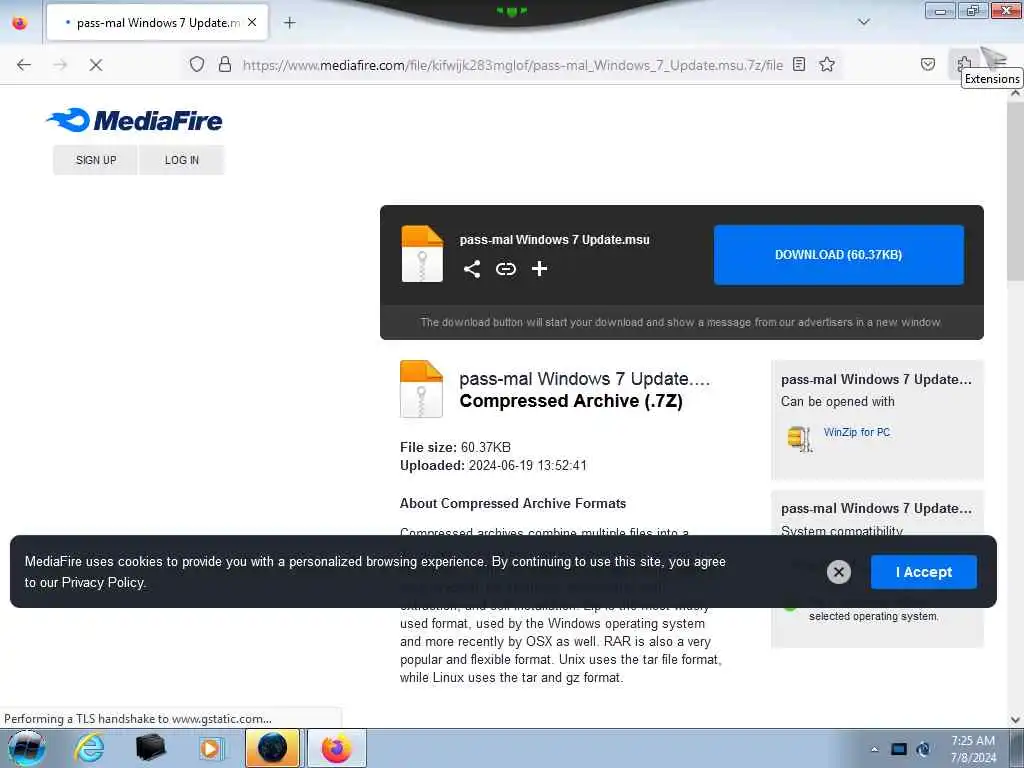This screenshot has height=768, width=1024.
Task: Open the Save to Pocket icon
Action: point(927,64)
